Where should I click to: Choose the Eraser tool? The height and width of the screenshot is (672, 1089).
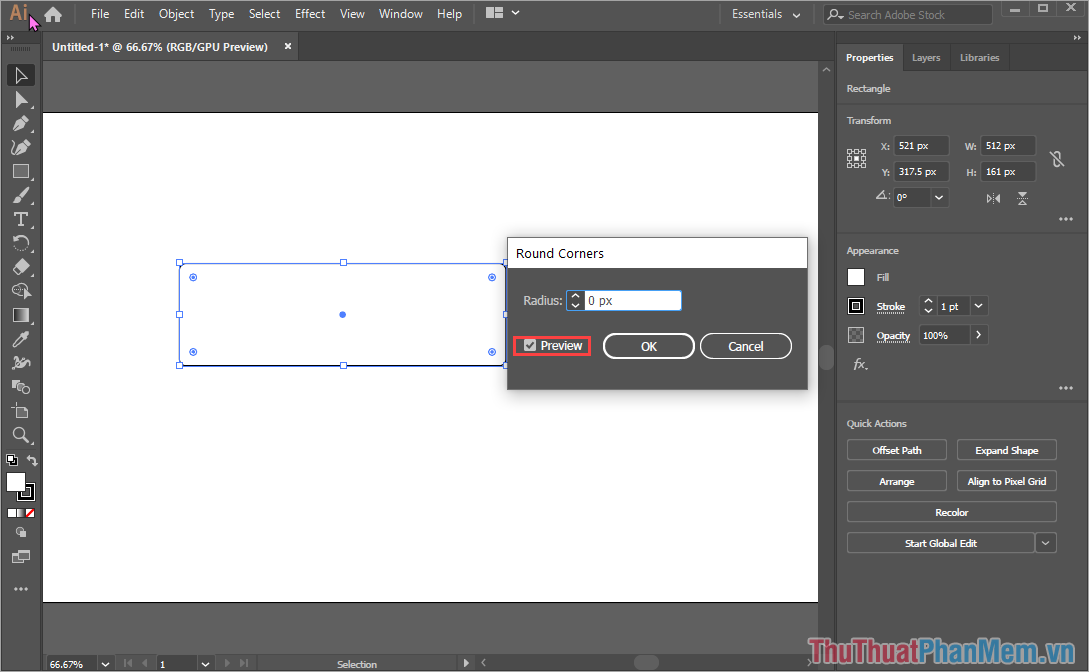point(20,267)
